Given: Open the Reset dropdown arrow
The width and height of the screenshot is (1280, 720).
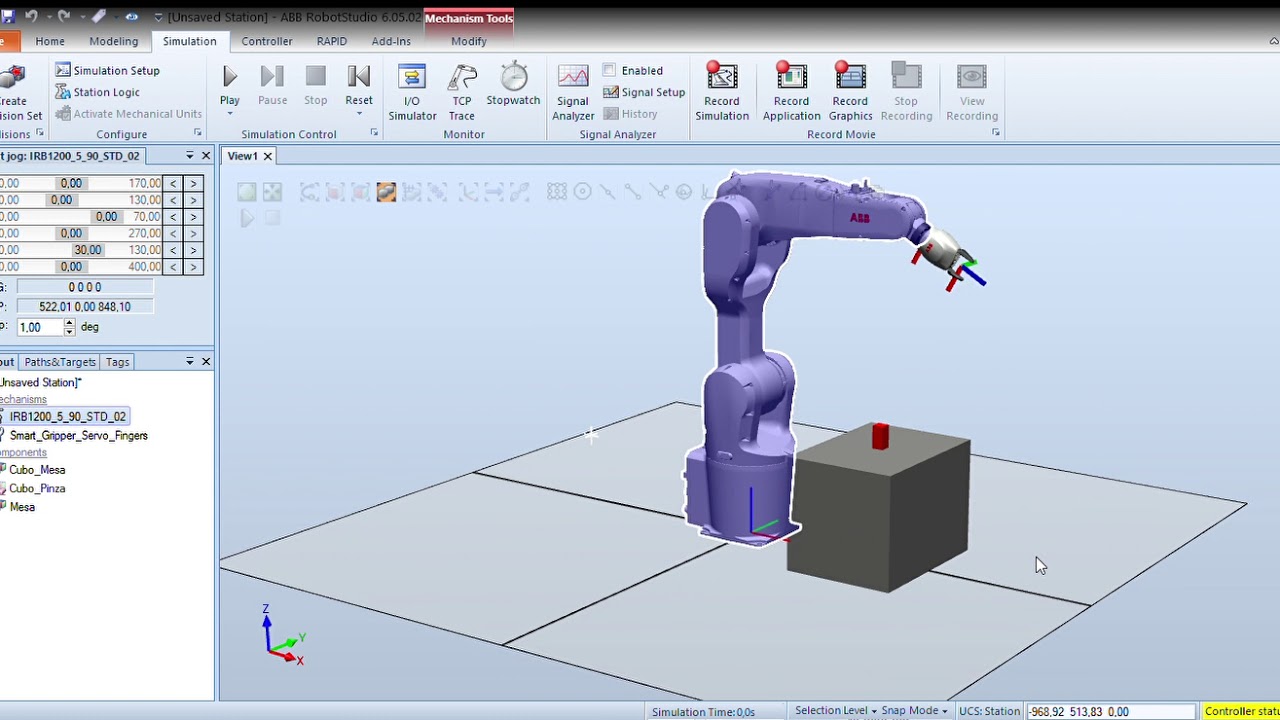Looking at the screenshot, I should 358,113.
